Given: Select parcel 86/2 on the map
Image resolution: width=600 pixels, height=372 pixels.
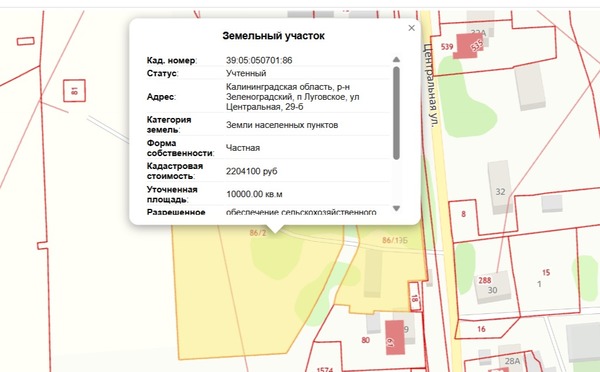Looking at the screenshot, I should click(258, 233).
